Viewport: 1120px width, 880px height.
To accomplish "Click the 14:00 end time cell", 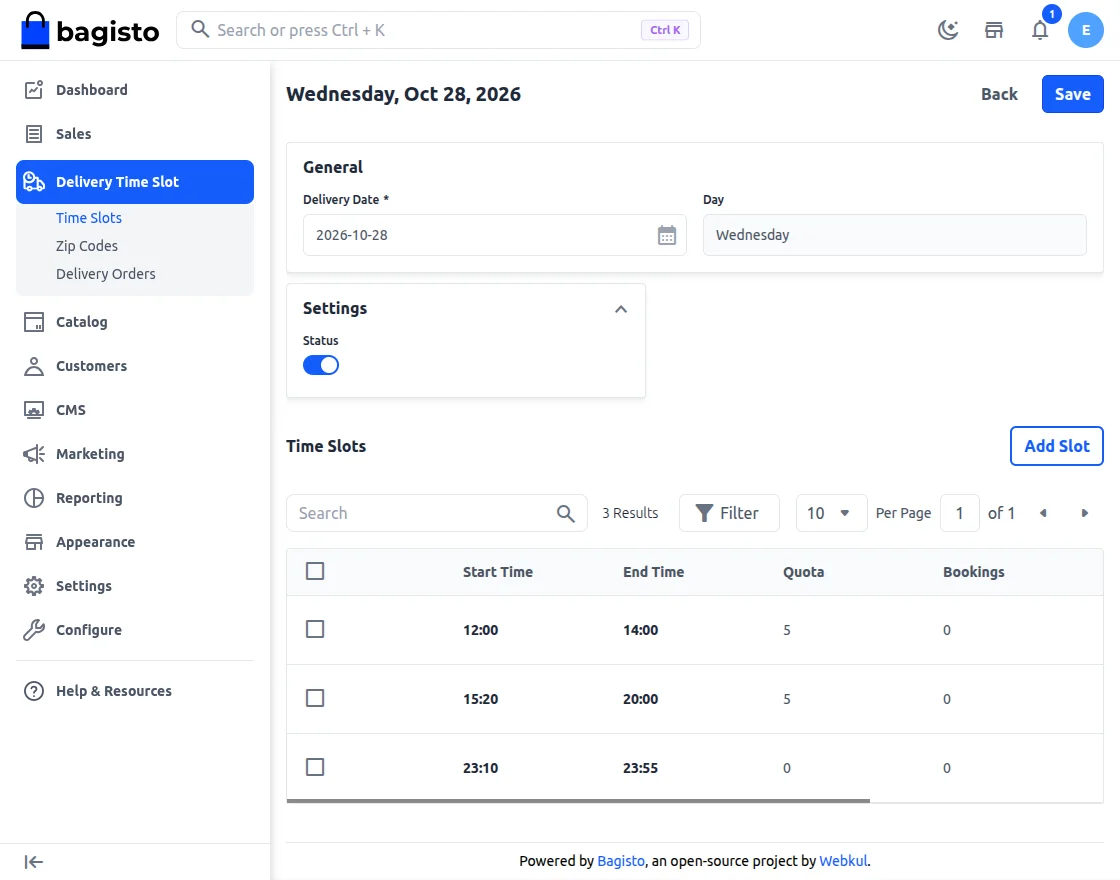I will pyautogui.click(x=640, y=630).
